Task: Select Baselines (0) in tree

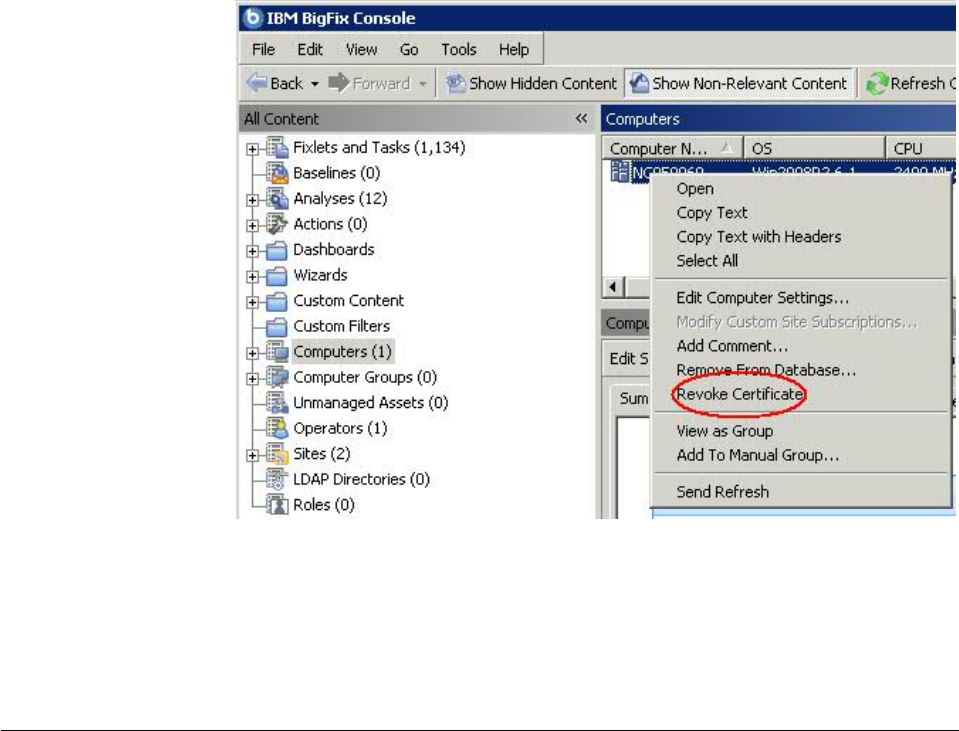Action: tap(336, 173)
